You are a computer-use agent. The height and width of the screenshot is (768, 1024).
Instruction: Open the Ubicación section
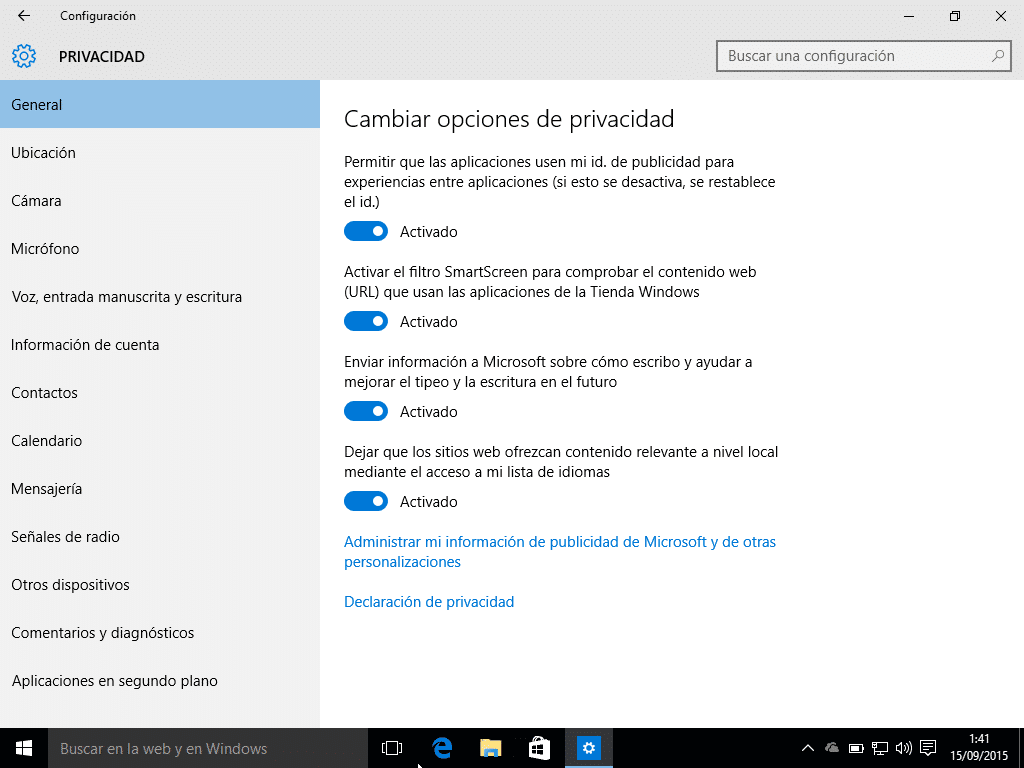click(160, 153)
